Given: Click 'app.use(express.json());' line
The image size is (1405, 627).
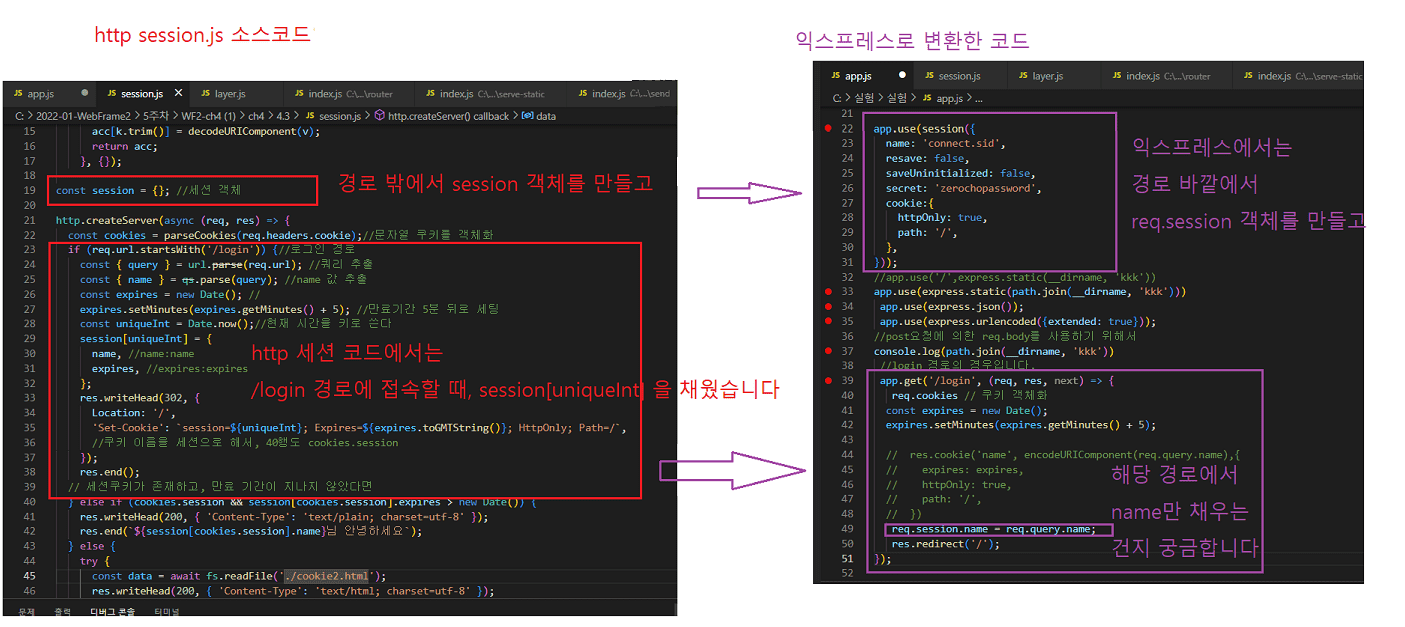Looking at the screenshot, I should [x=952, y=307].
